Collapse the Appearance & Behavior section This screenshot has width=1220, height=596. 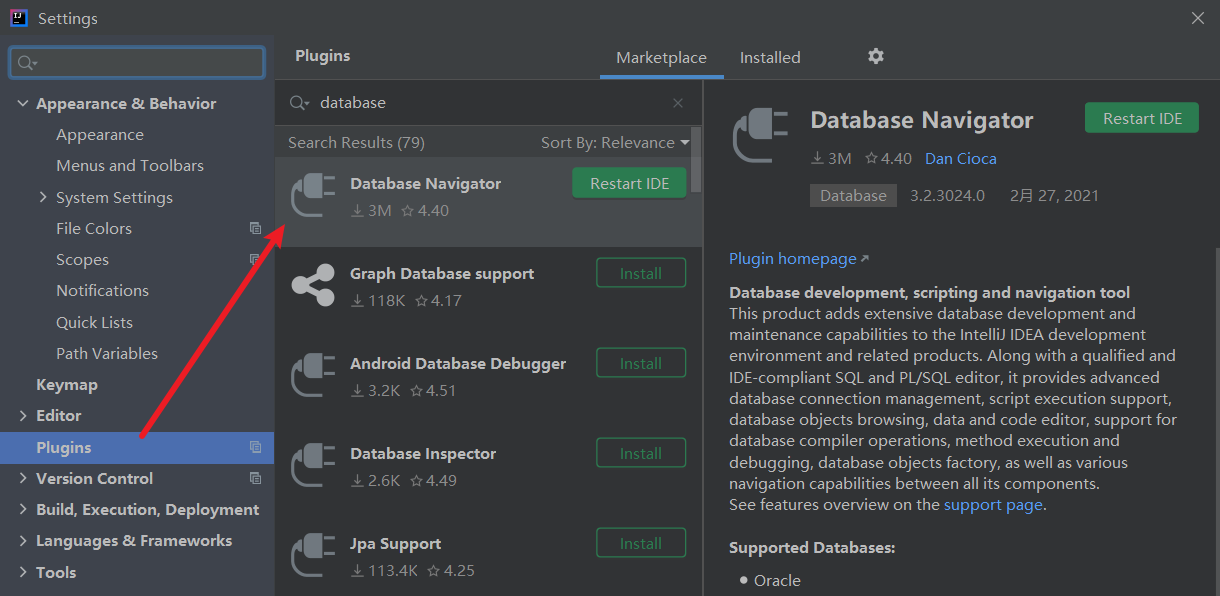pos(22,103)
